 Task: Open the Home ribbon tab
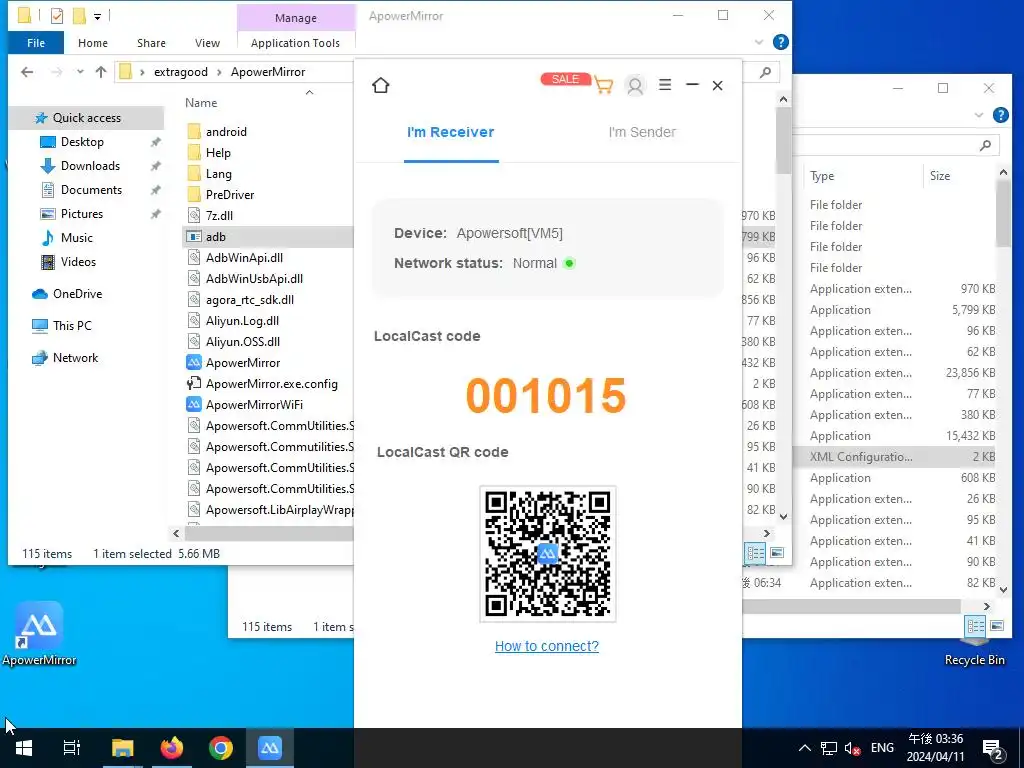click(93, 43)
